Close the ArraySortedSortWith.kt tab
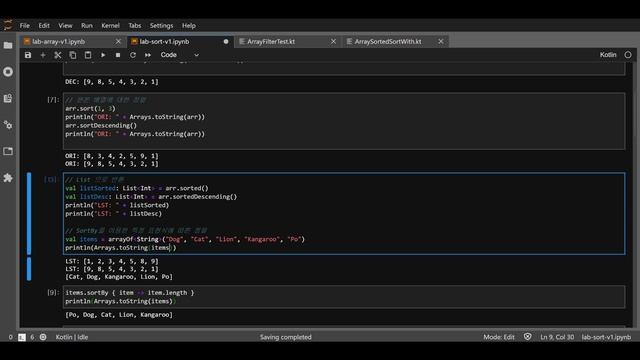Screen dimensions: 640x360 tap(441, 41)
